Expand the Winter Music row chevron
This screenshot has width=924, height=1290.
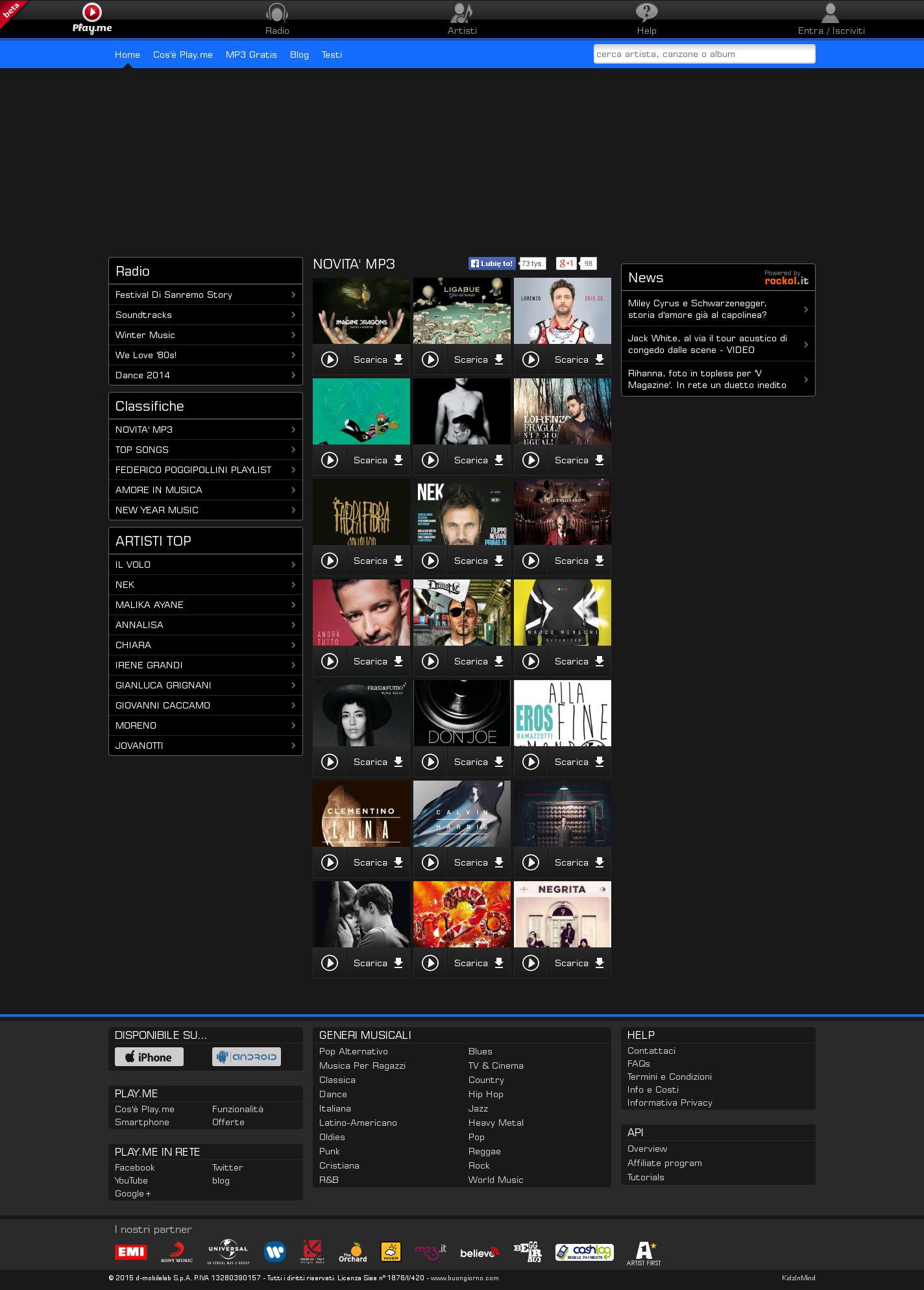coord(293,335)
